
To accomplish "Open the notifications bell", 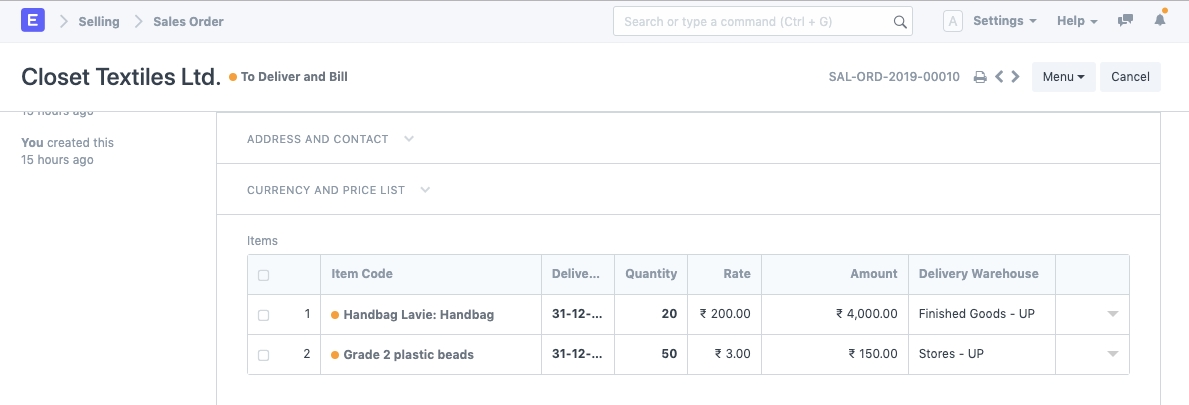I will coord(1160,21).
